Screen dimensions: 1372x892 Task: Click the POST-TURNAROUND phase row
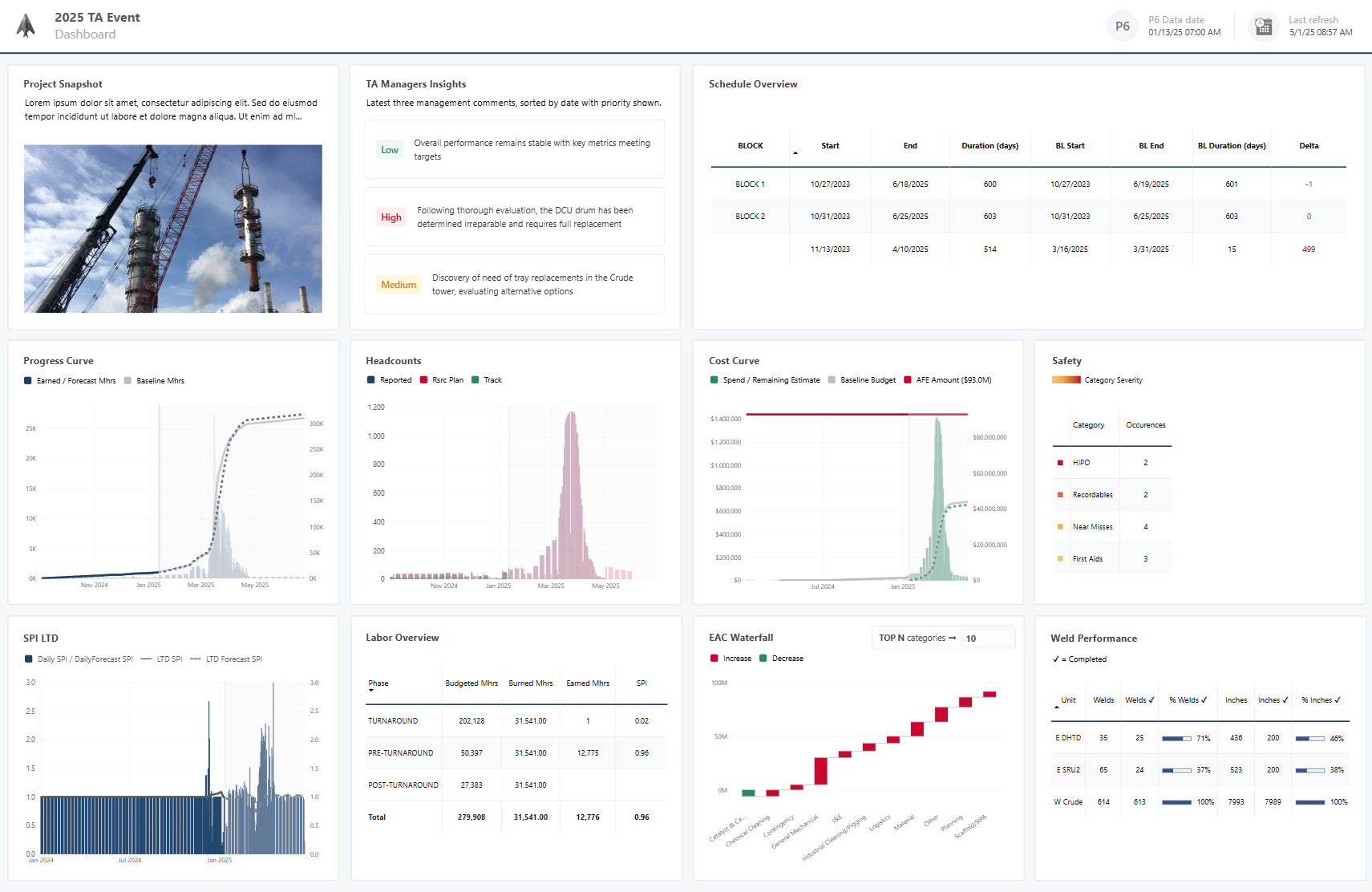(x=516, y=785)
